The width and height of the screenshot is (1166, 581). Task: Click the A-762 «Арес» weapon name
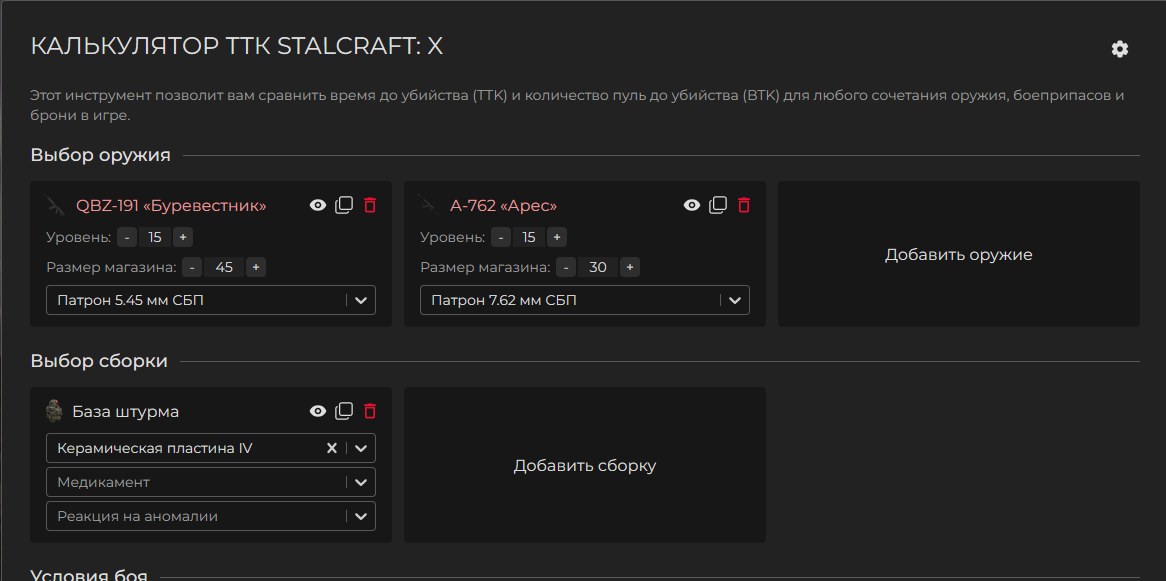pyautogui.click(x=503, y=205)
